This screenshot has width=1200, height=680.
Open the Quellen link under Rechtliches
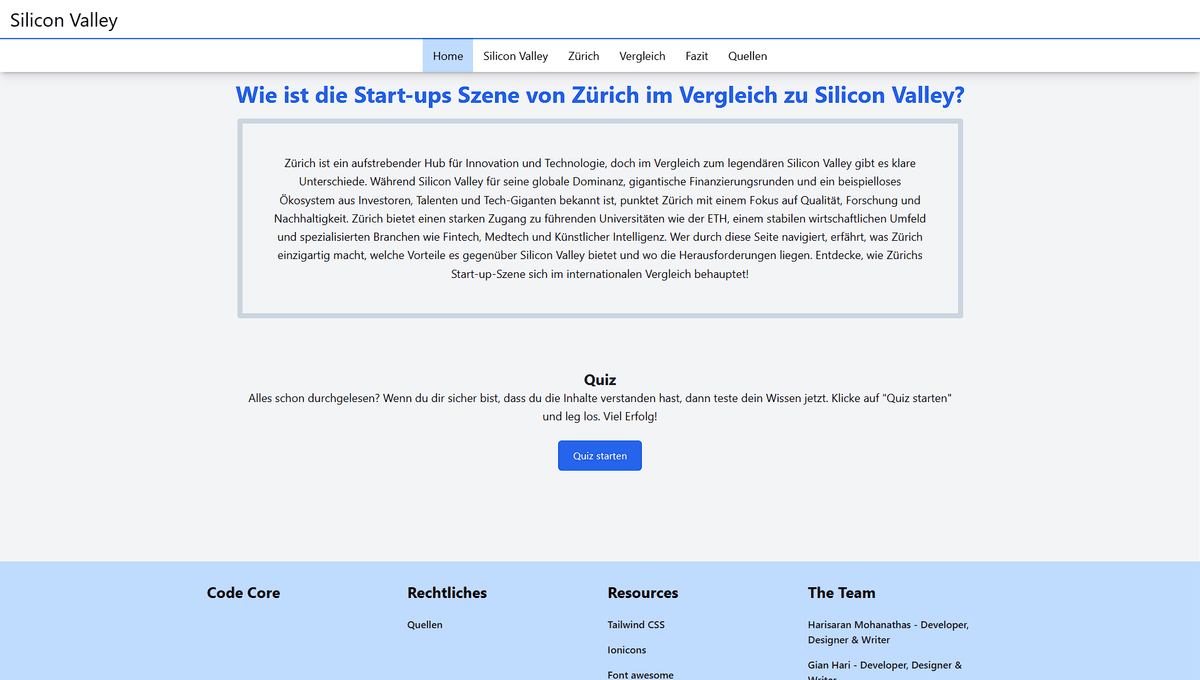[x=424, y=625]
